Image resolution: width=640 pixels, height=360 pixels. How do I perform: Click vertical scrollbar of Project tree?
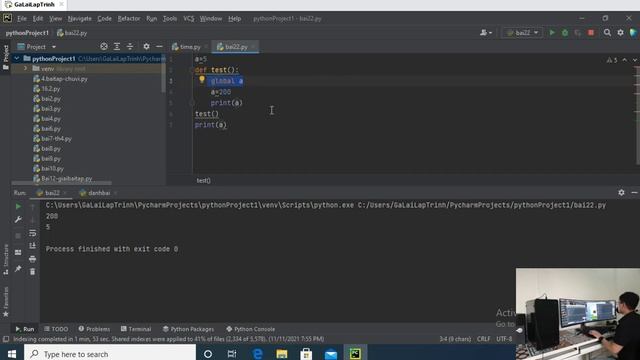click(164, 73)
